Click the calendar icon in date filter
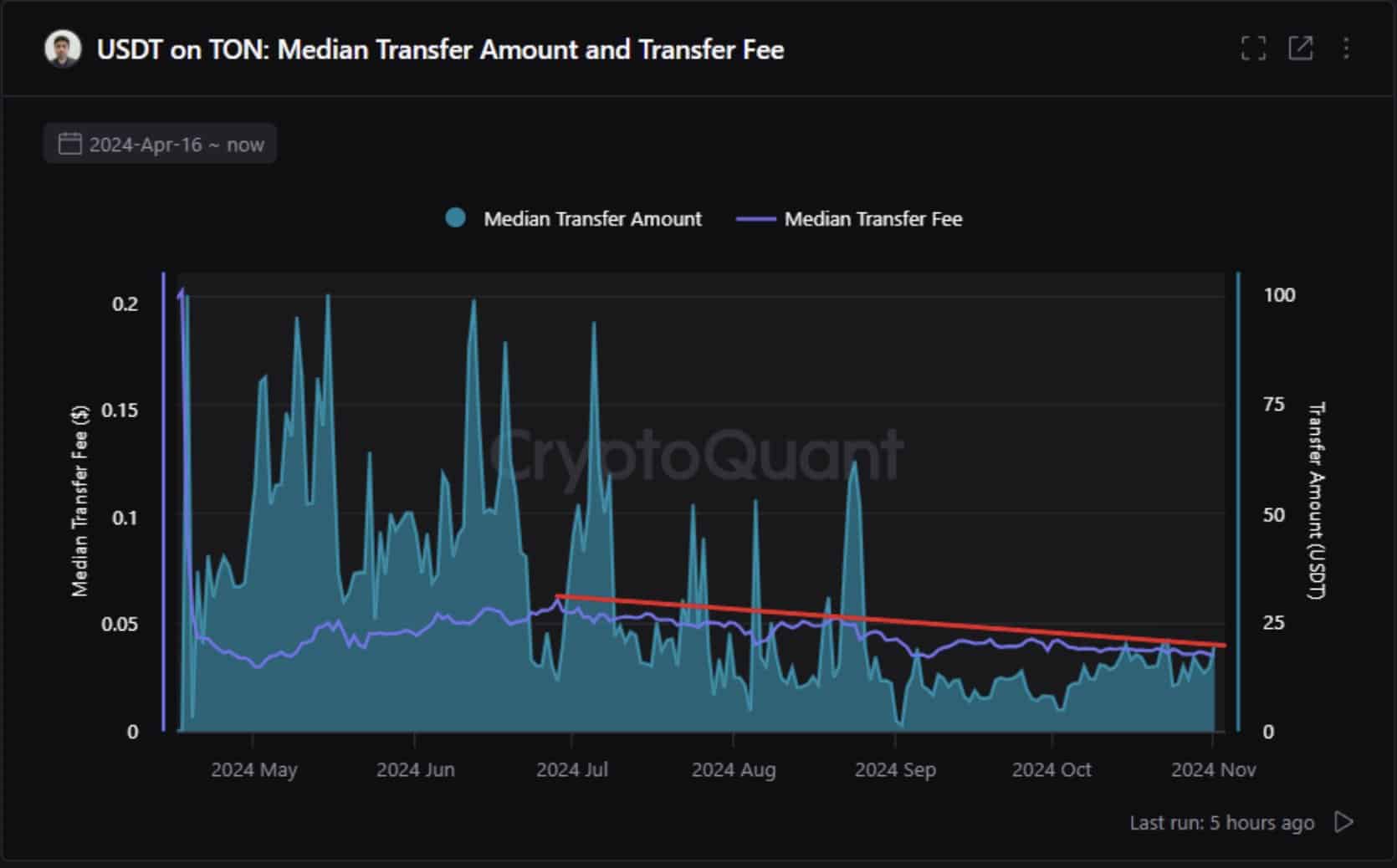The height and width of the screenshot is (868, 1397). 69,144
